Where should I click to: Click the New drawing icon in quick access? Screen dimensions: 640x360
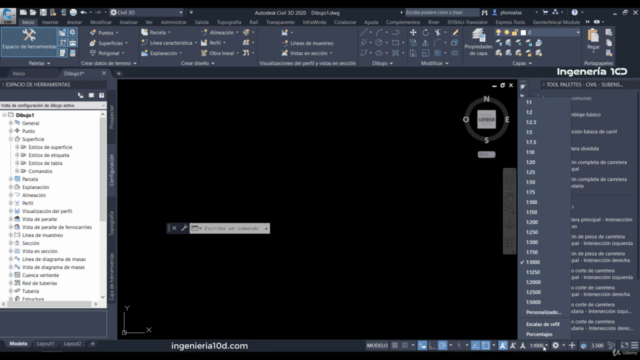tap(23, 13)
